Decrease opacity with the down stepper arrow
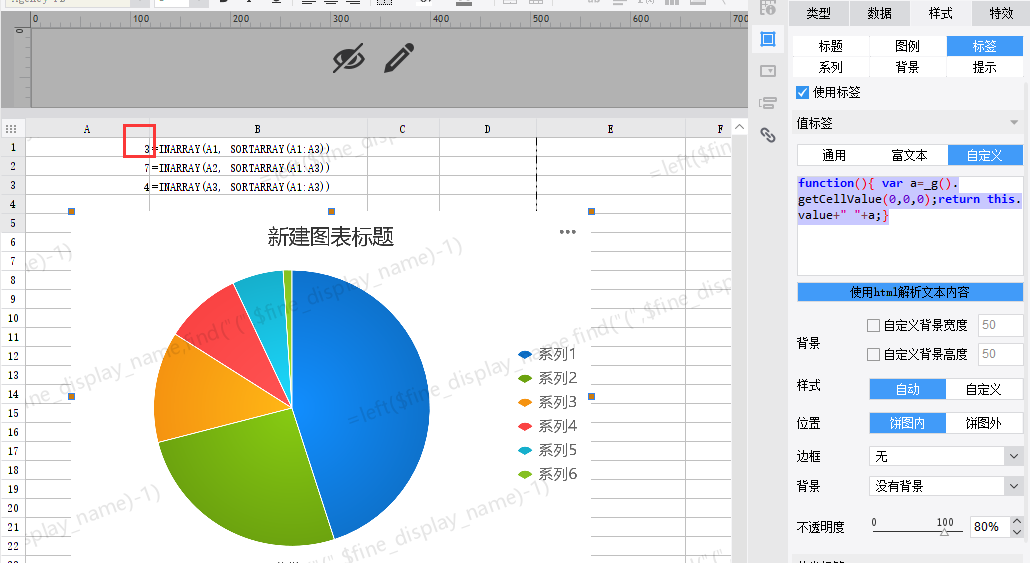 point(1017,531)
